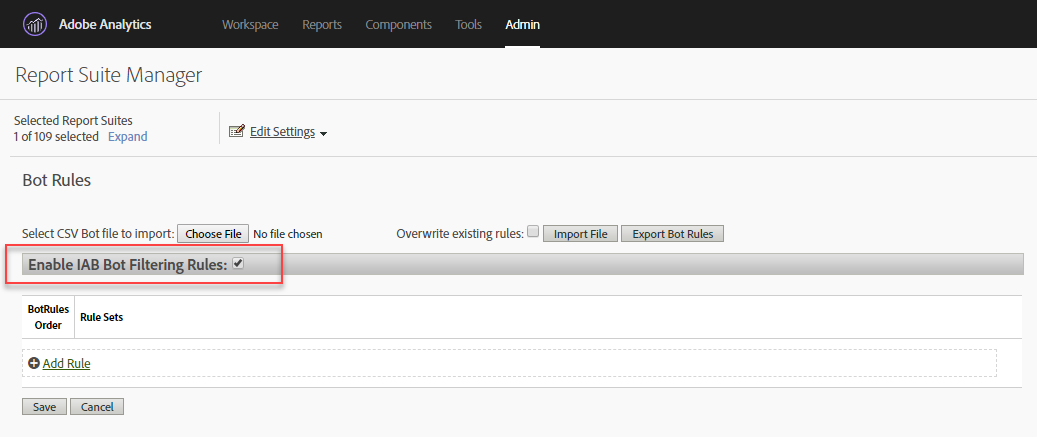Click the Export Bot Rules button
The width and height of the screenshot is (1037, 437).
pos(673,233)
